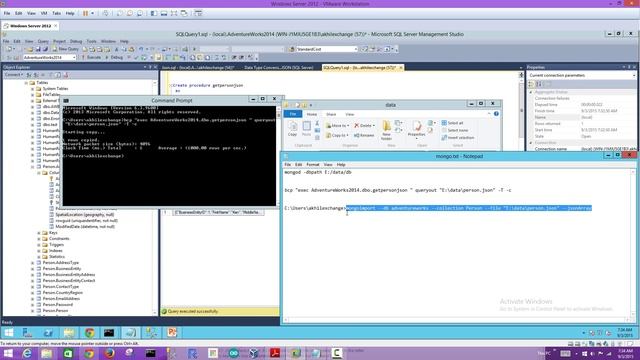Click Command Prompt icon in guest taskbar
Image resolution: width=640 pixels, height=360 pixels.
point(109,333)
